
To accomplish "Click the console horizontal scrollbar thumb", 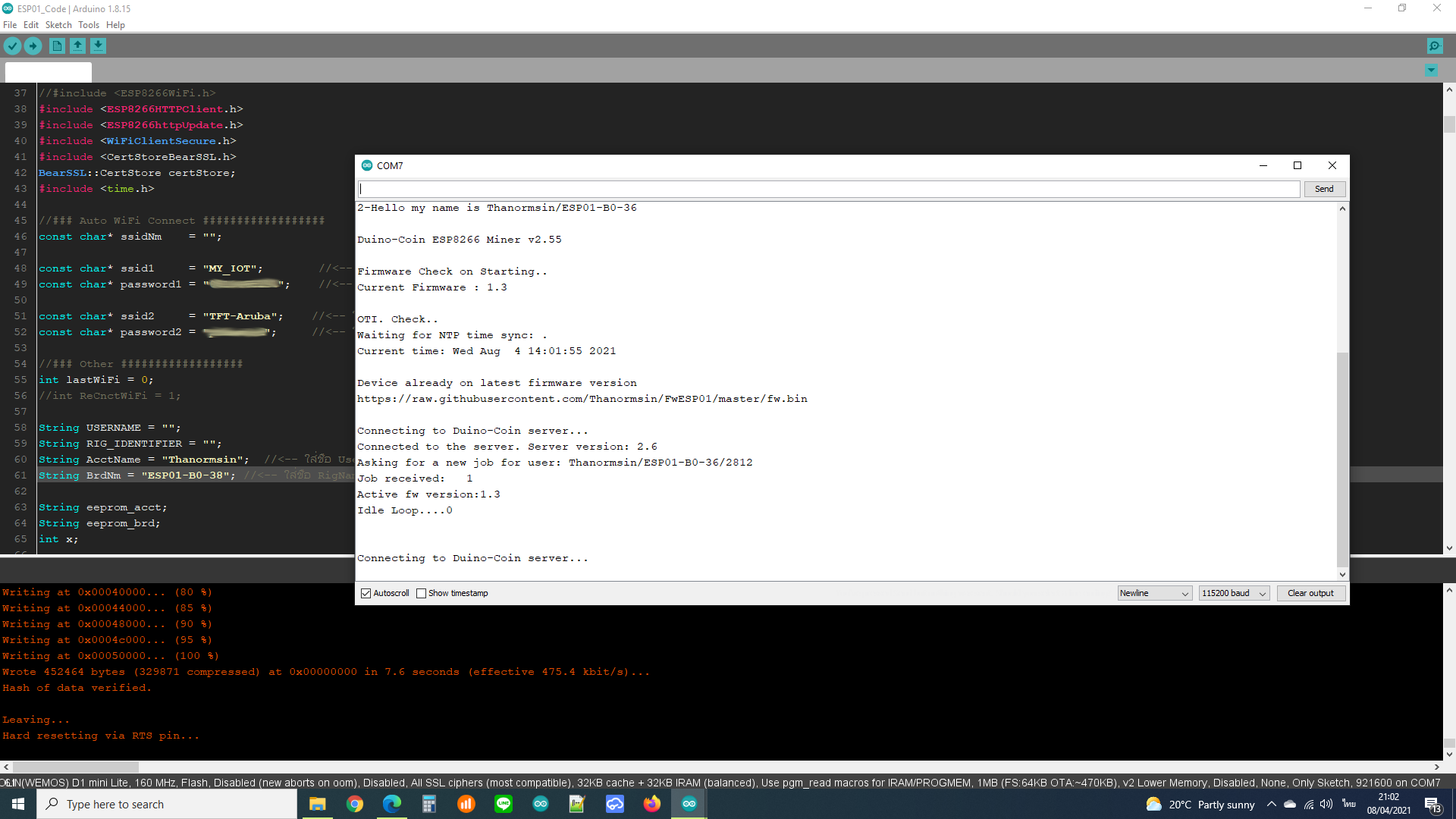I will pyautogui.click(x=76, y=767).
